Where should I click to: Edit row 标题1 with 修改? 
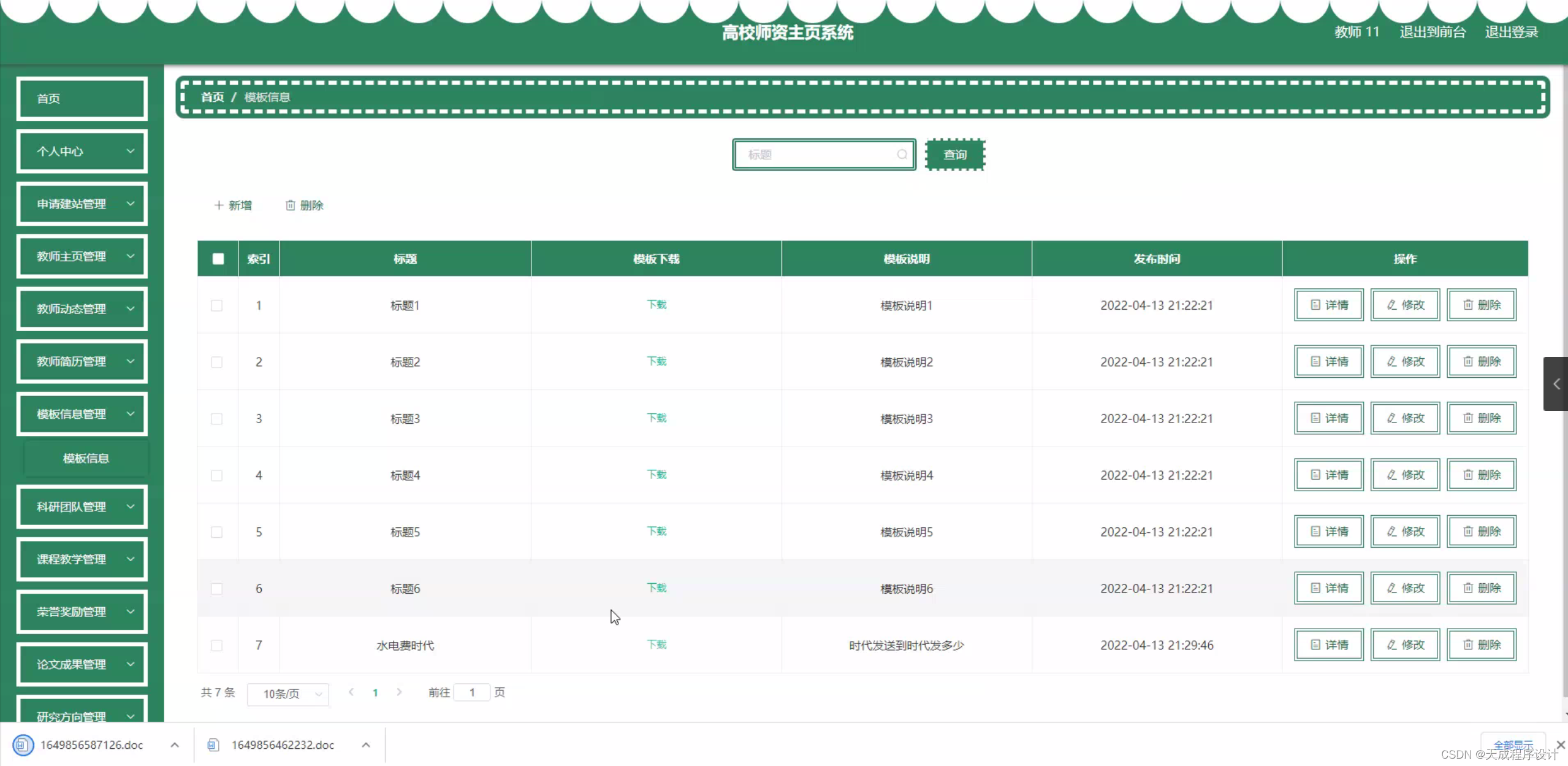coord(1405,305)
